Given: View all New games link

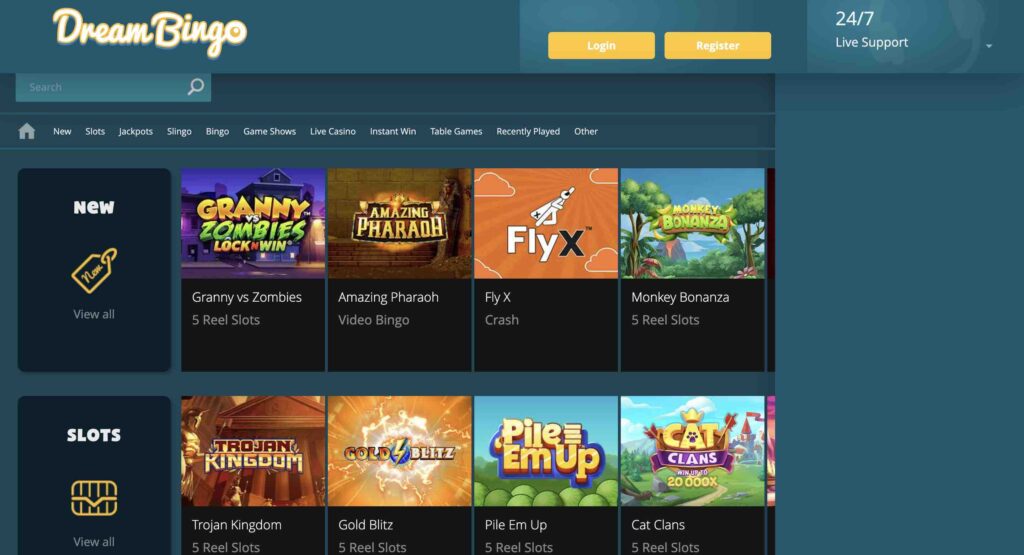Looking at the screenshot, I should click(94, 314).
